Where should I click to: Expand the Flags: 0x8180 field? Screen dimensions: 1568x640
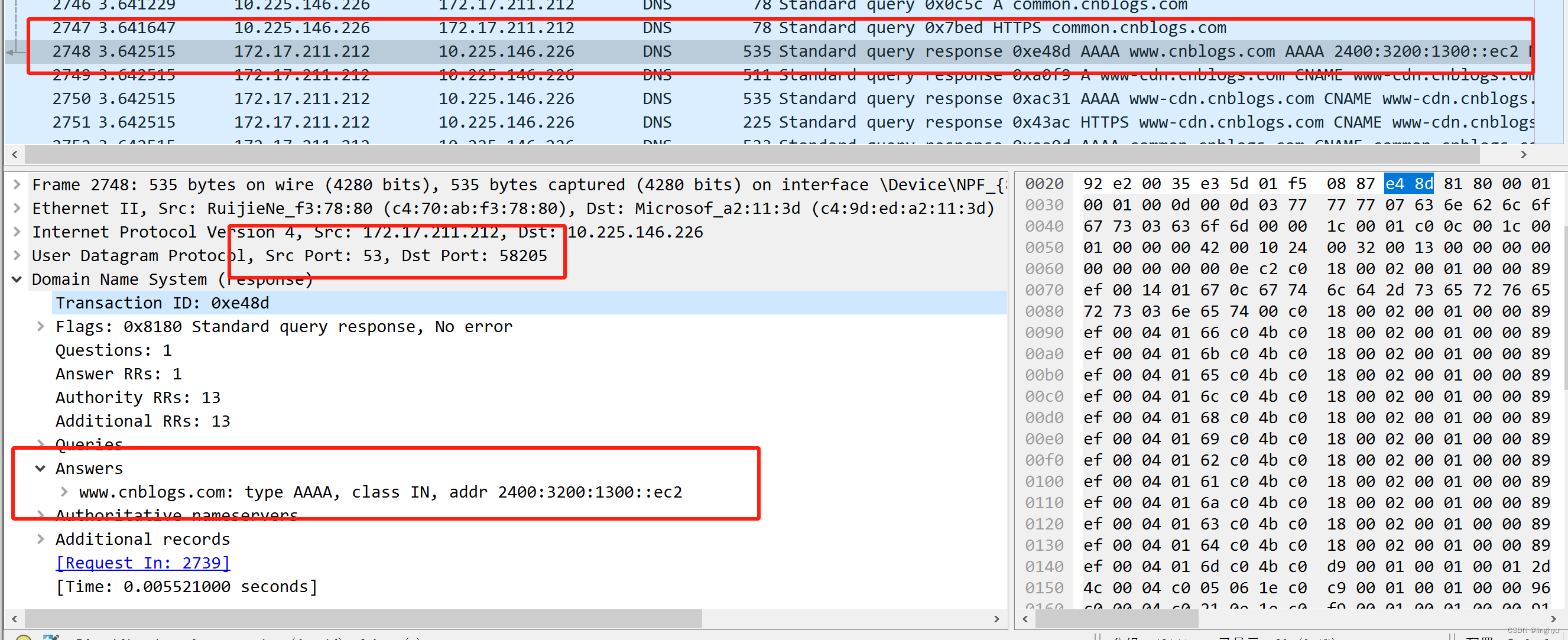[40, 327]
